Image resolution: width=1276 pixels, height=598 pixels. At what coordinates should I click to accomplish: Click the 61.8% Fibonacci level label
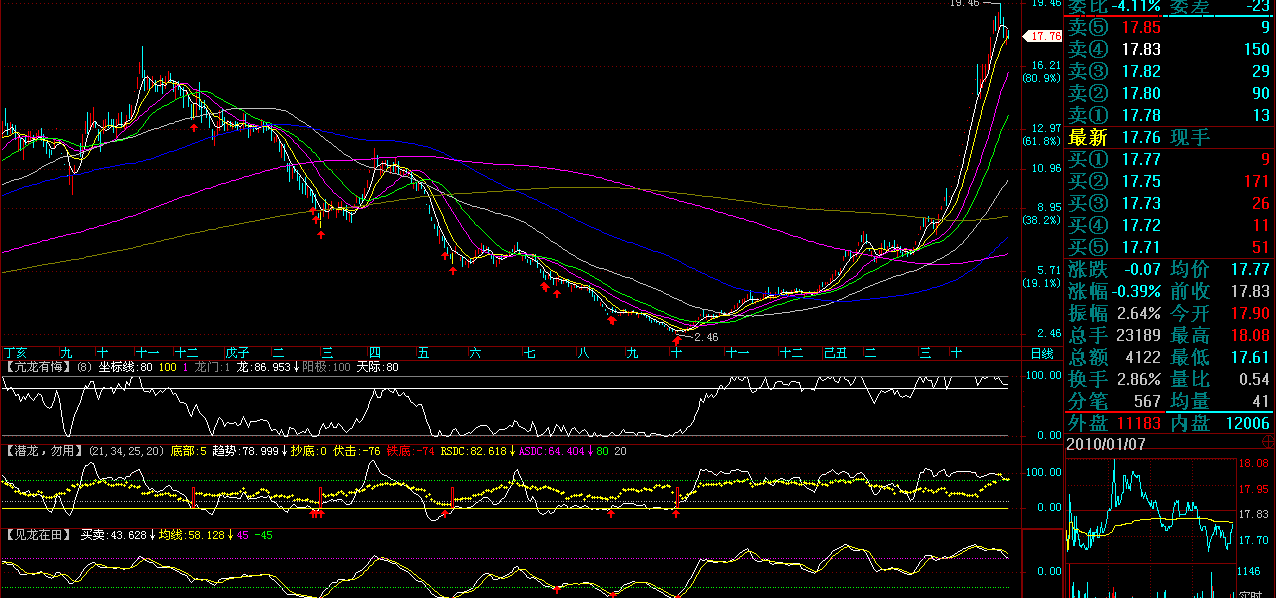(x=1040, y=142)
